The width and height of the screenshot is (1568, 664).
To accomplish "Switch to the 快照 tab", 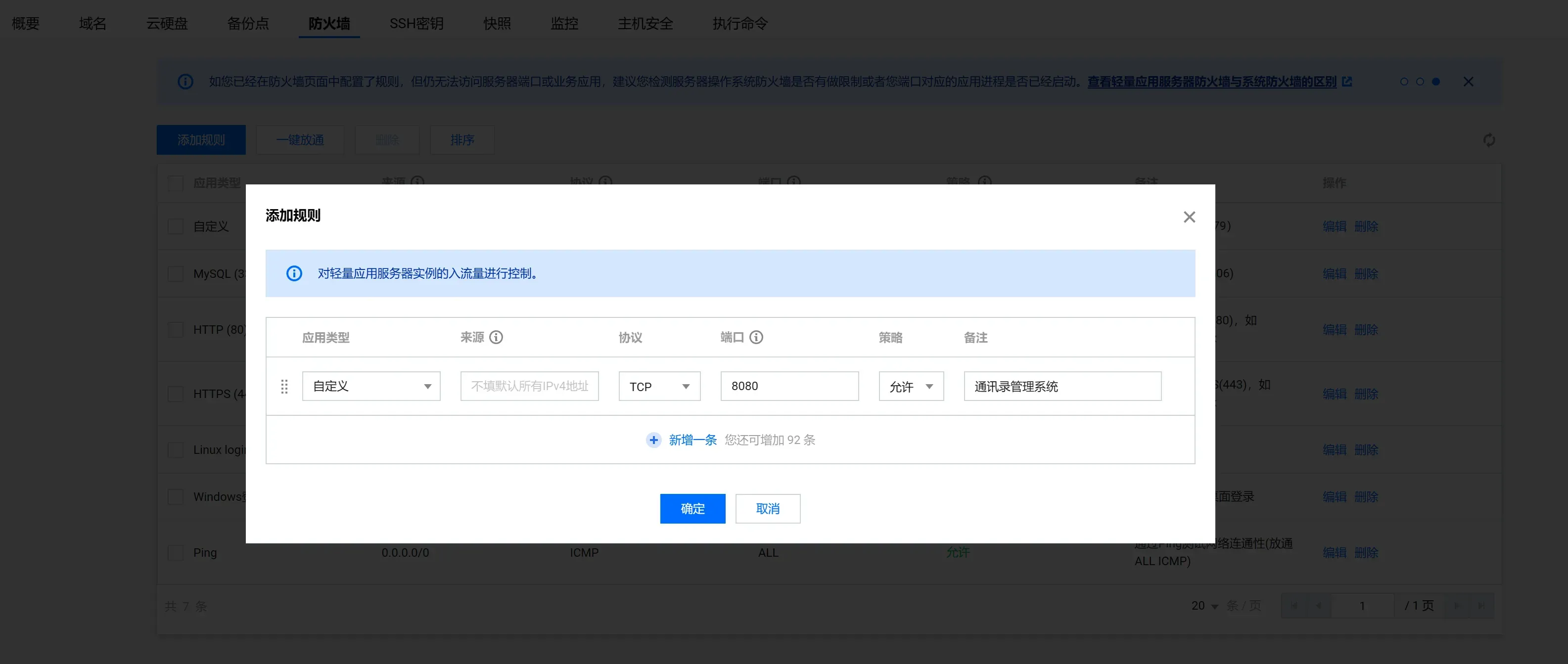I will (497, 23).
